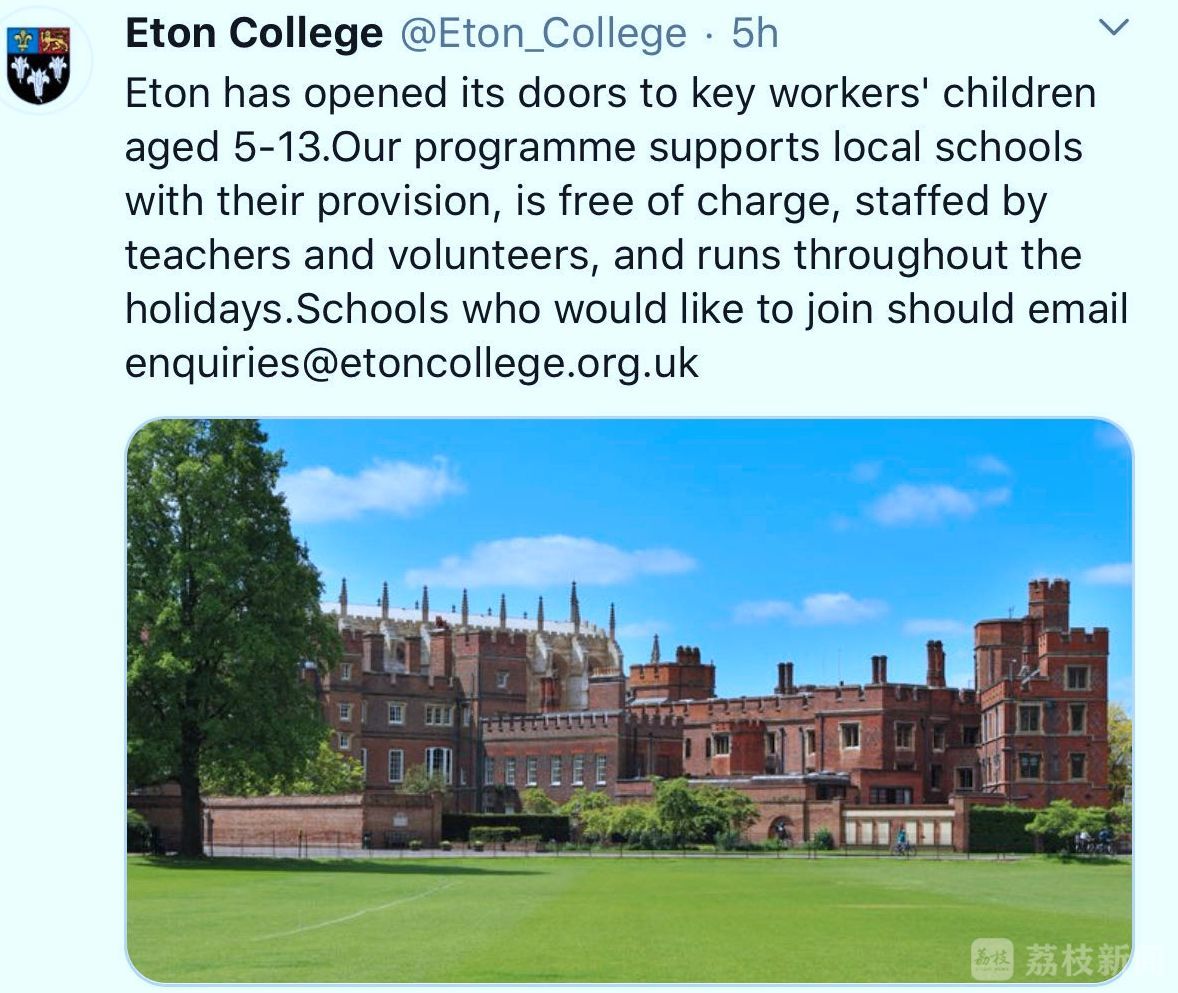Screen dimensions: 1178x993
Task: Expand the tweet options chevron
Action: pyautogui.click(x=1113, y=28)
